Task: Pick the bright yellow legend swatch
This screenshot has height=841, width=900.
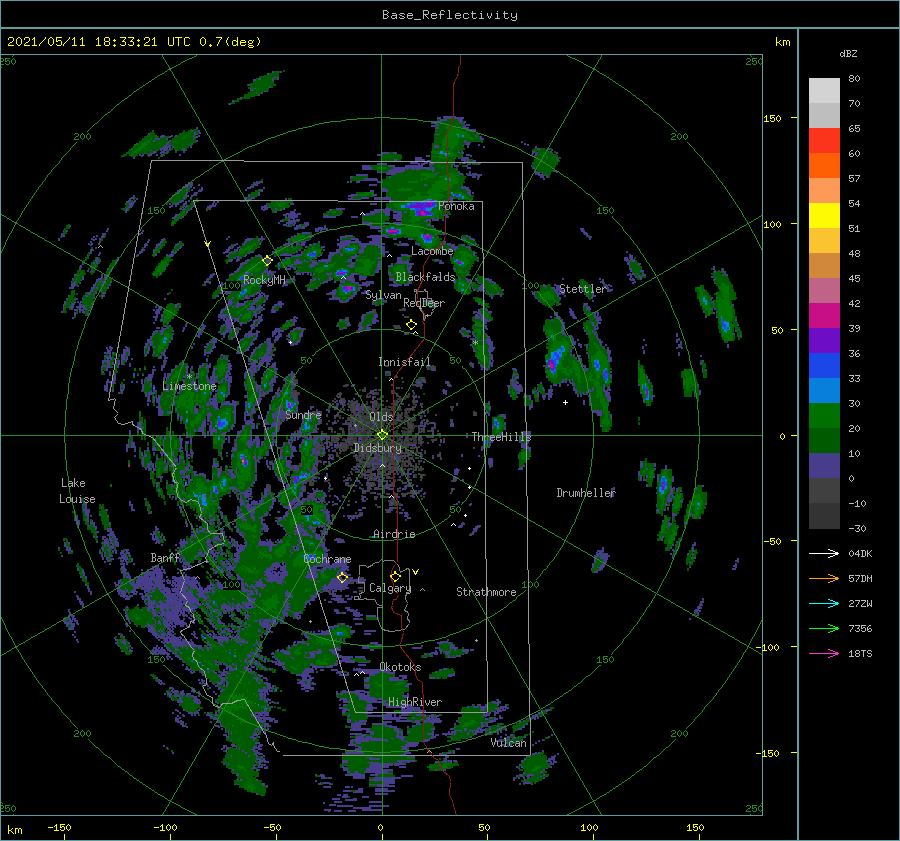Action: (824, 216)
